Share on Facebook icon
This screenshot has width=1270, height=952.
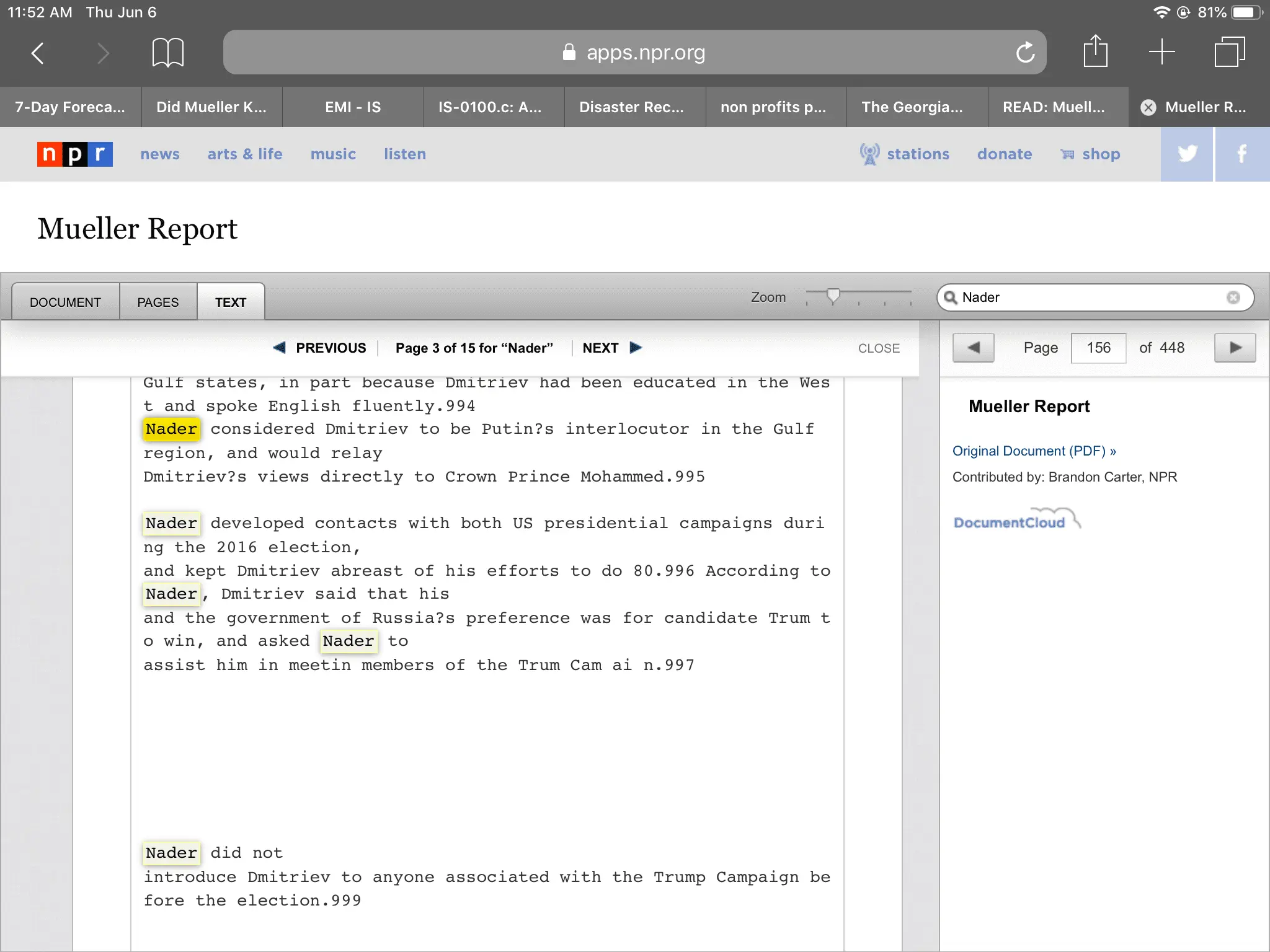pyautogui.click(x=1241, y=154)
